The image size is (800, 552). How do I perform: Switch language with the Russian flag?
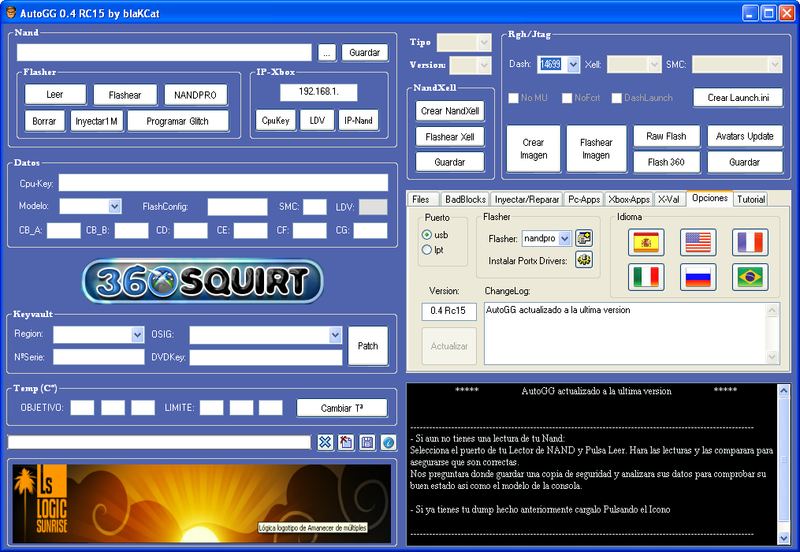click(698, 277)
